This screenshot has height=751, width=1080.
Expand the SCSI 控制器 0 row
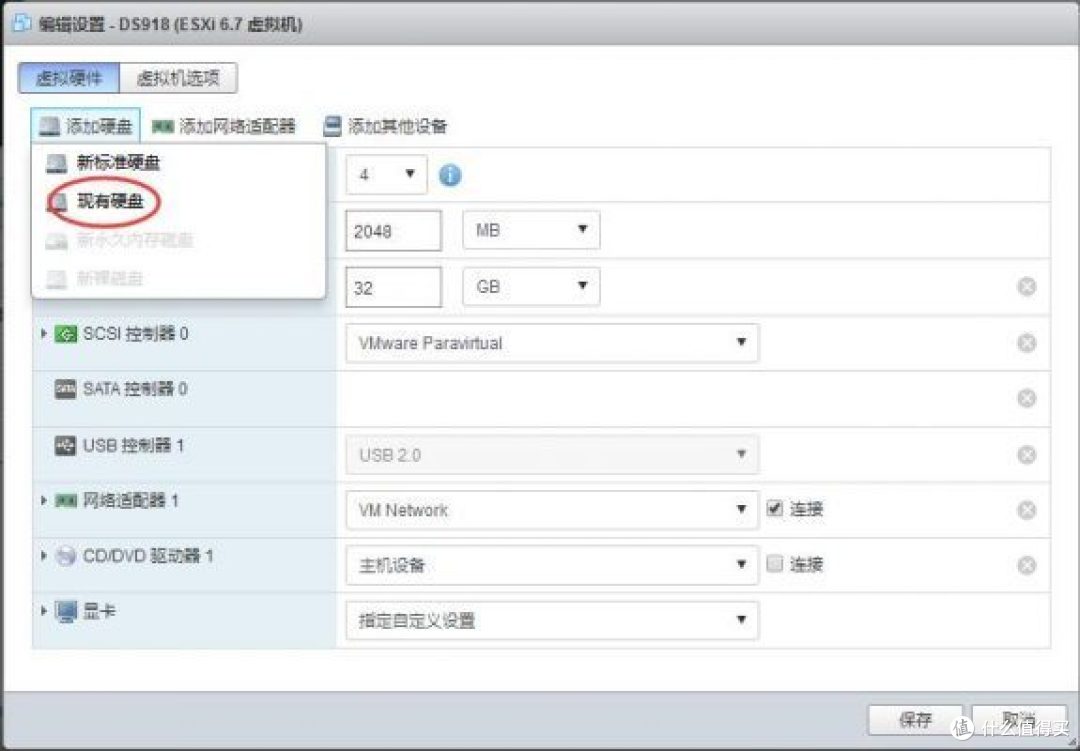43,334
